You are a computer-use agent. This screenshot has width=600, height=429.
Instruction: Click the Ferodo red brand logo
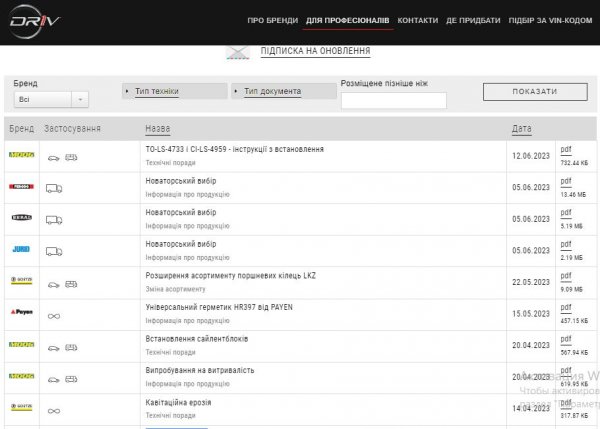(21, 186)
